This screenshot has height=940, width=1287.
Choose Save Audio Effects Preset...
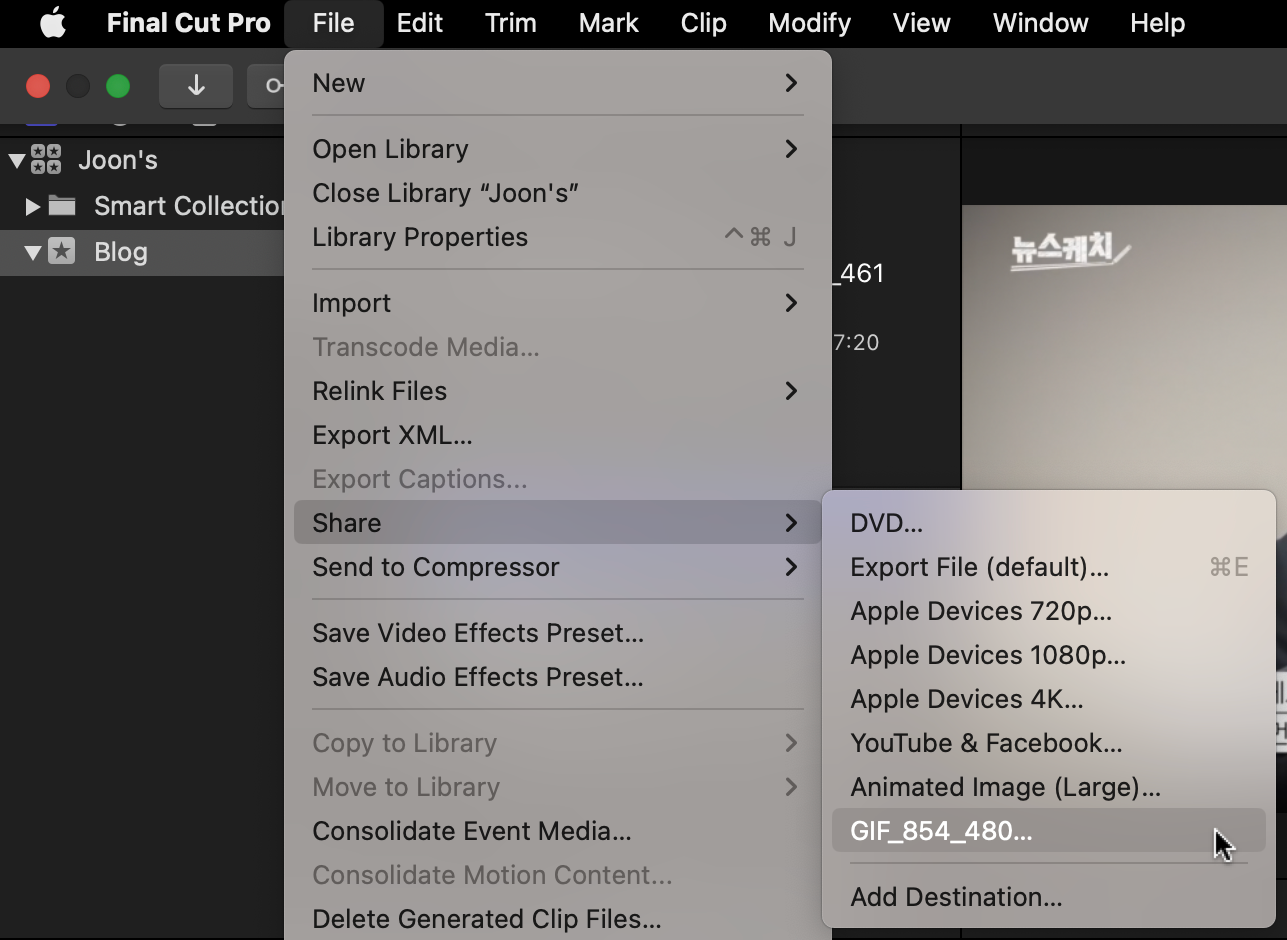click(558, 677)
